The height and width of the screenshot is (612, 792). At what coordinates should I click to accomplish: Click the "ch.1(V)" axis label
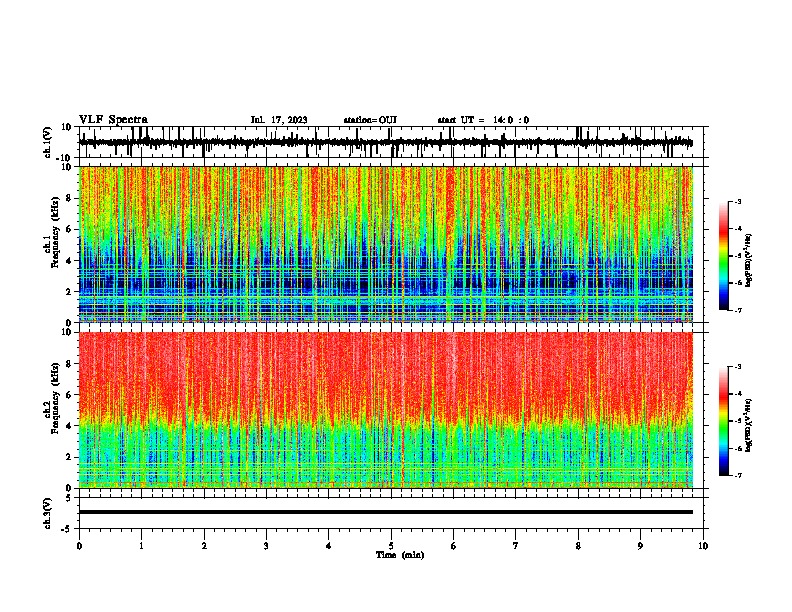click(x=47, y=142)
